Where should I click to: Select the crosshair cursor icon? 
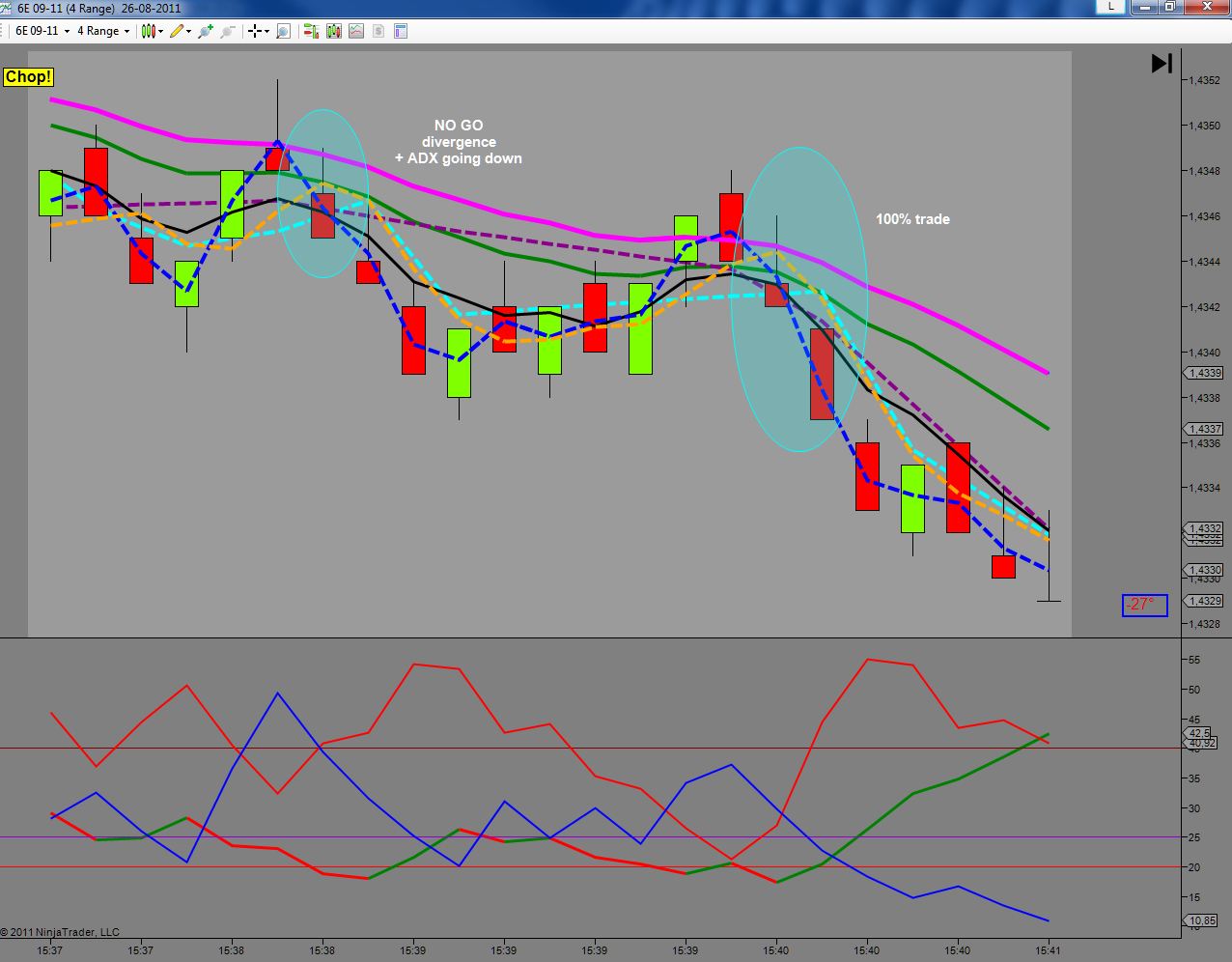[x=255, y=31]
